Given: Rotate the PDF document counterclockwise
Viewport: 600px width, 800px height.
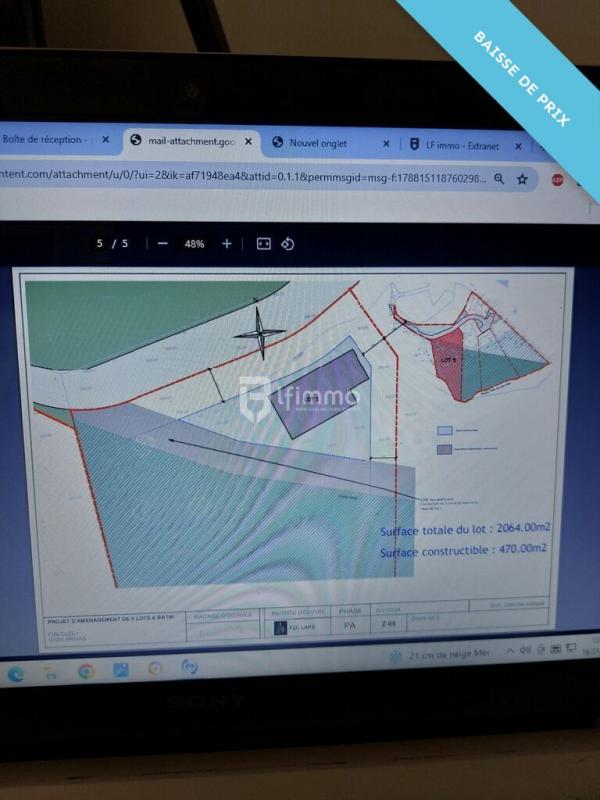Looking at the screenshot, I should pyautogui.click(x=288, y=244).
